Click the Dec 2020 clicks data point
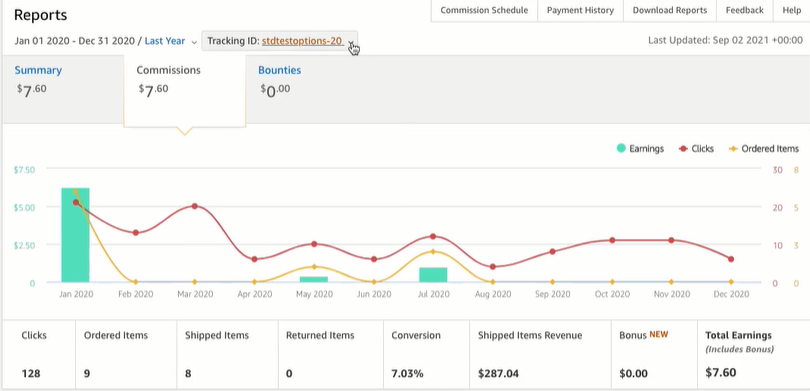The width and height of the screenshot is (810, 391). coord(731,259)
